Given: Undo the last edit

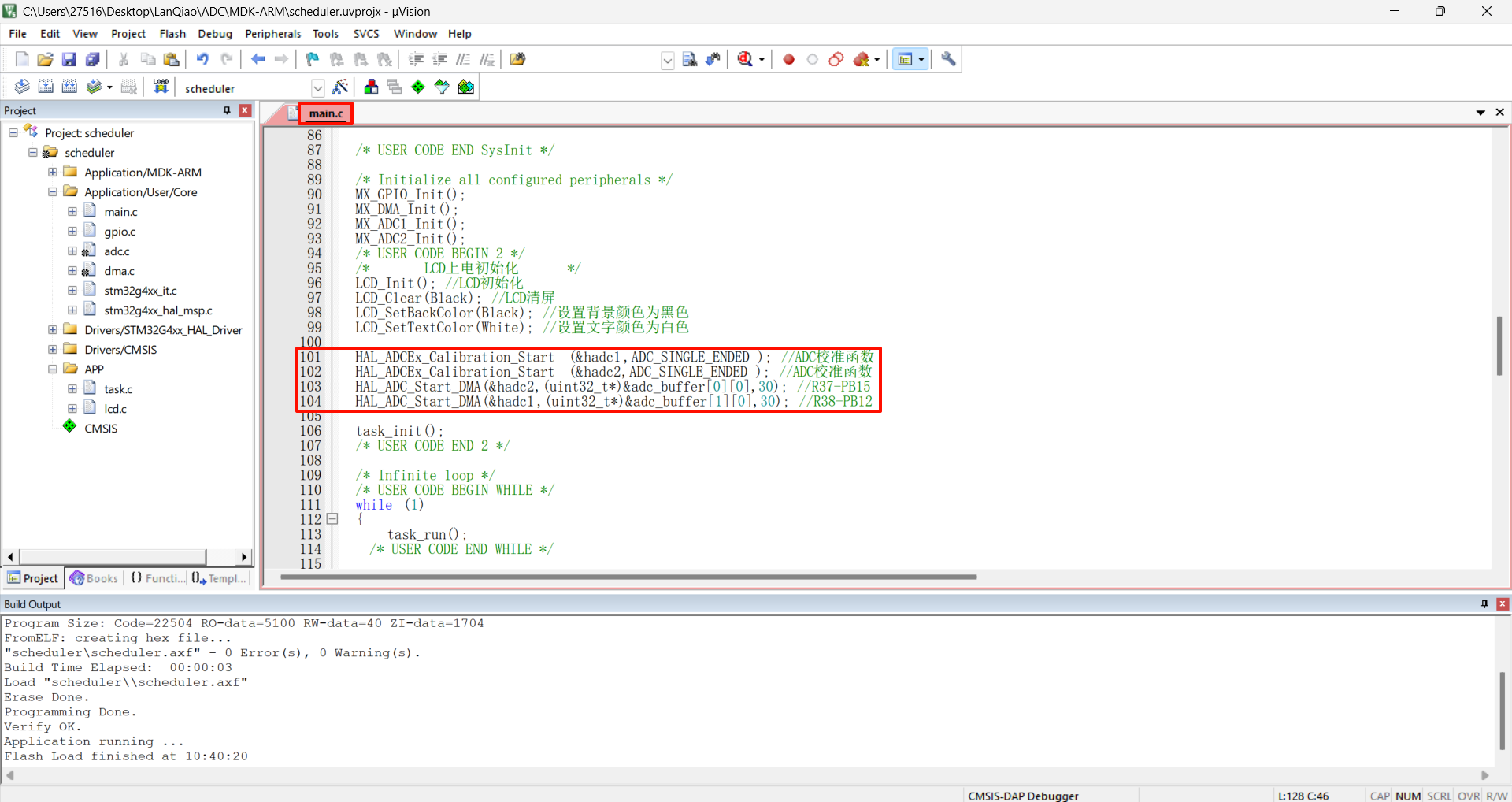Looking at the screenshot, I should [202, 59].
